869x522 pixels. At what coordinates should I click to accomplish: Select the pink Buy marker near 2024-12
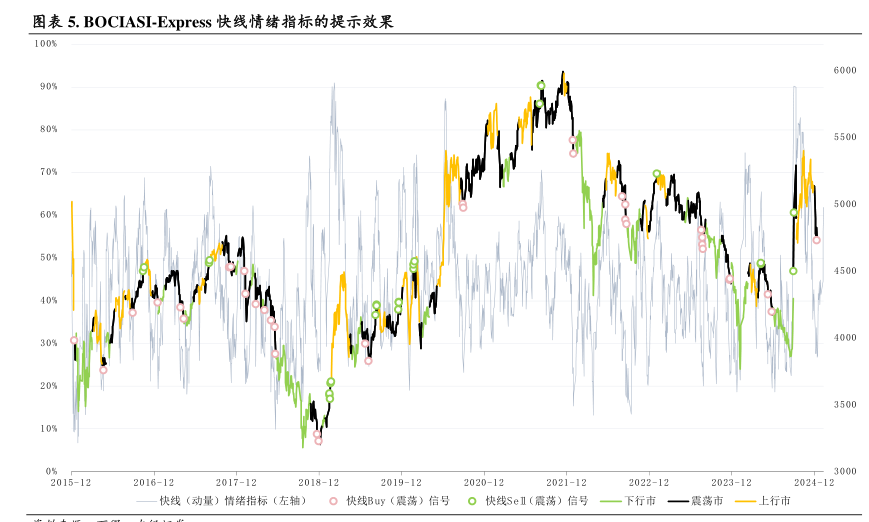(x=817, y=240)
